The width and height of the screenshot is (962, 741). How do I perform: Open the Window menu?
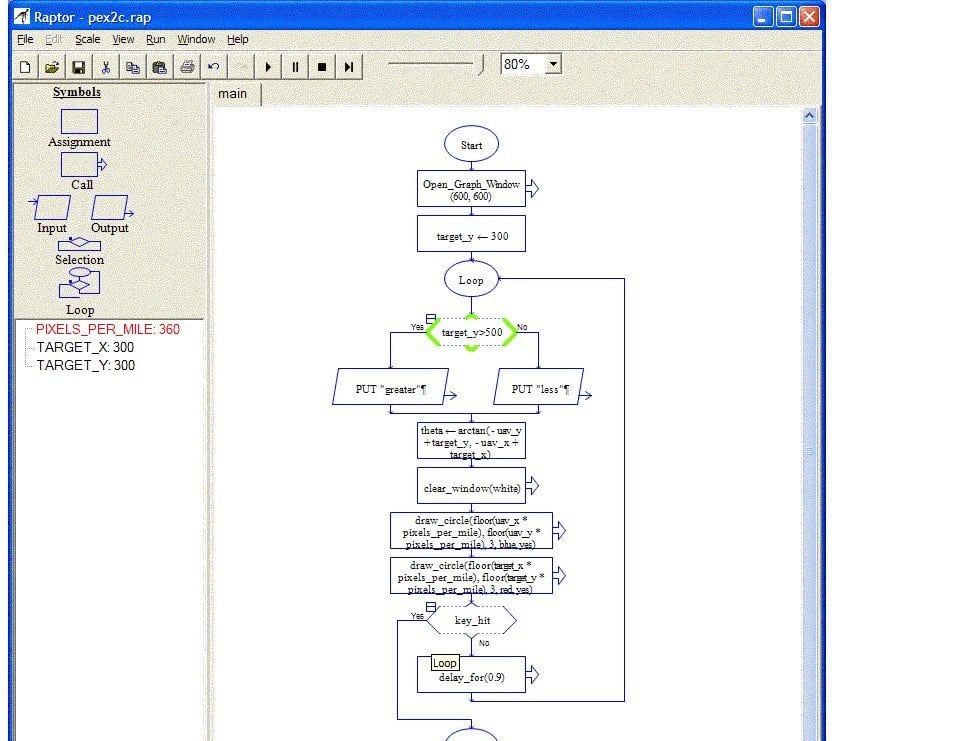[x=196, y=39]
